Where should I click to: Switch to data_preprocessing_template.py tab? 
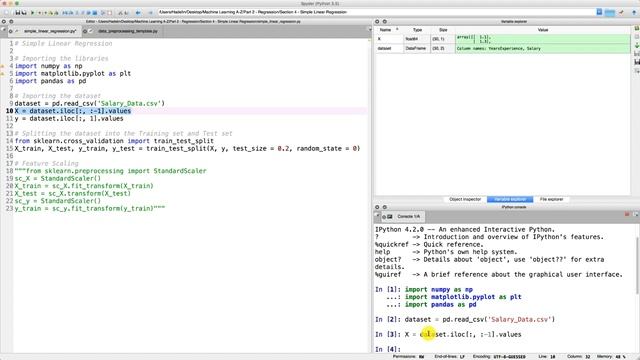128,31
